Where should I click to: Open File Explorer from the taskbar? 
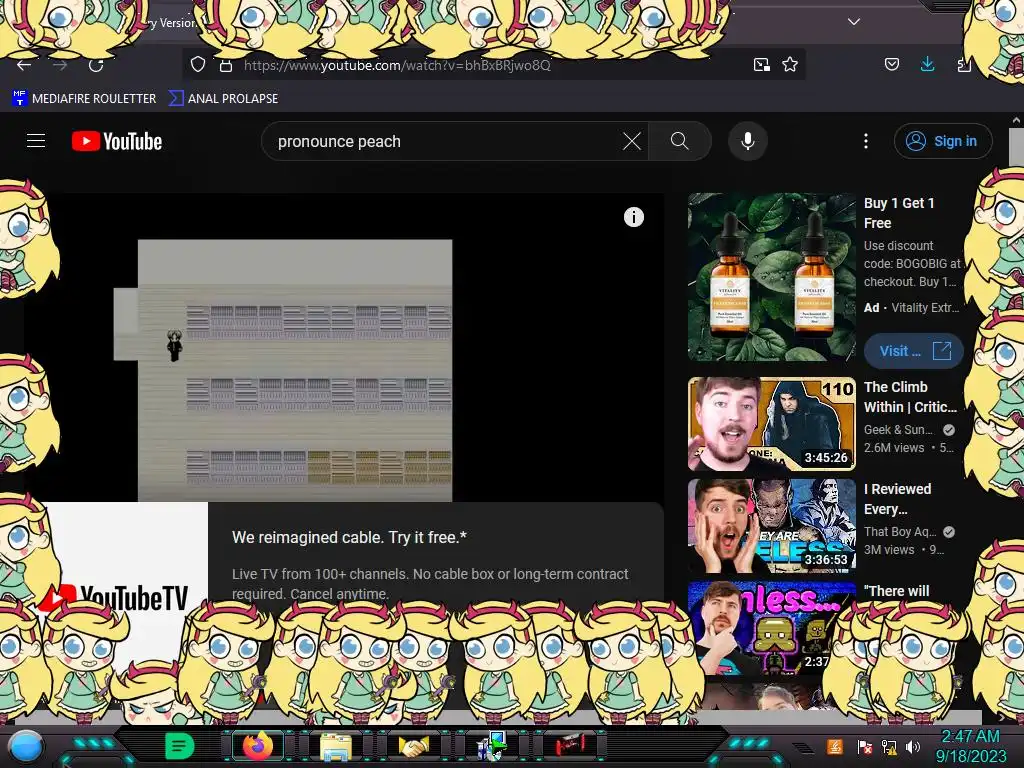pyautogui.click(x=336, y=747)
